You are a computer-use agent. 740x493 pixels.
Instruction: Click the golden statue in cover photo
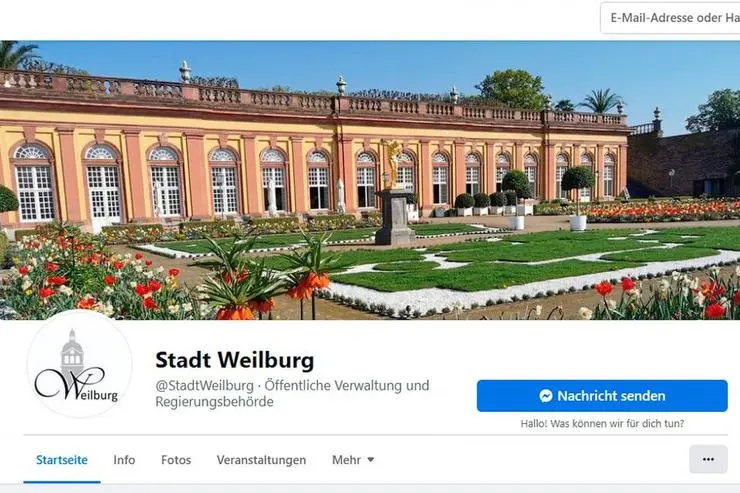tap(393, 164)
